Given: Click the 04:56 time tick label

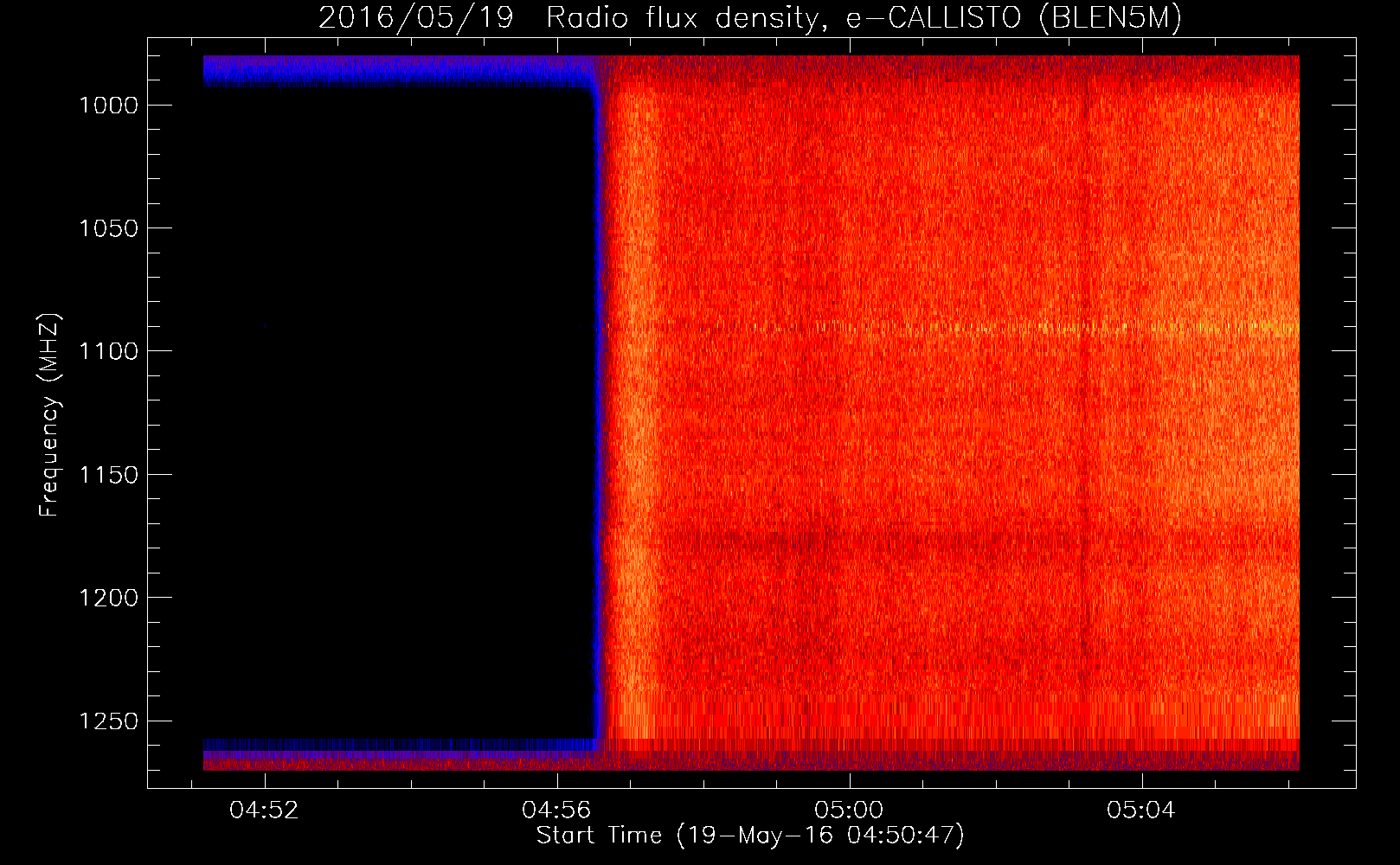Looking at the screenshot, I should tap(556, 810).
